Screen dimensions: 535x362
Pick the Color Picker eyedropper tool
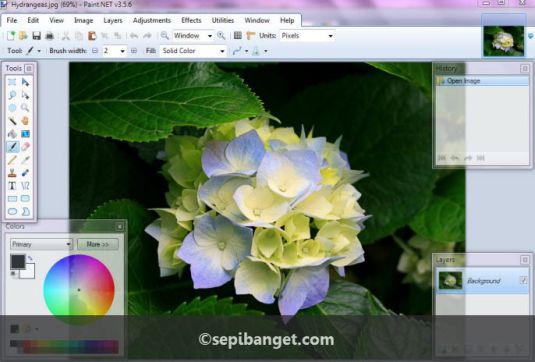[x=25, y=160]
